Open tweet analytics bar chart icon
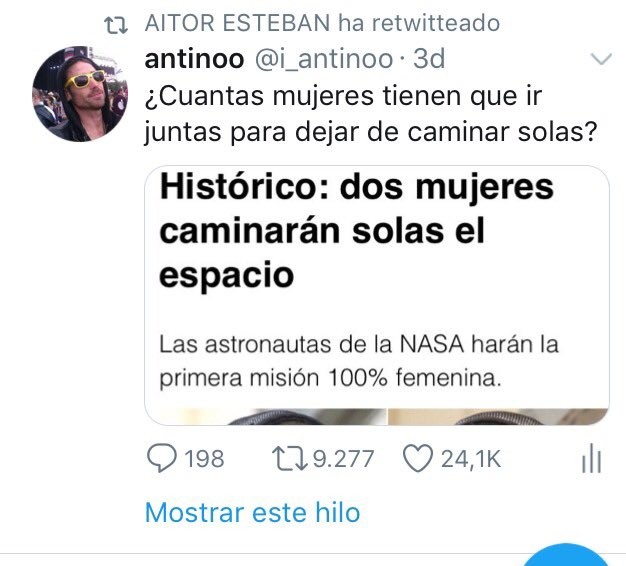Screen dimensions: 626x566 click(591, 458)
